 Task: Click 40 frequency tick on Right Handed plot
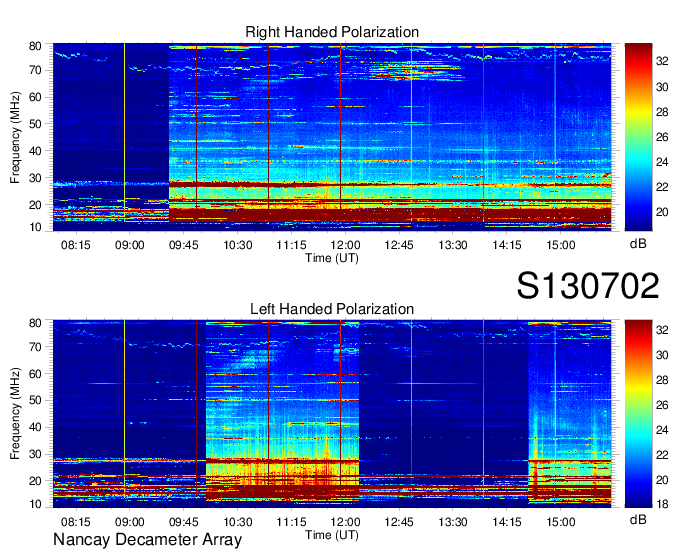coord(35,151)
